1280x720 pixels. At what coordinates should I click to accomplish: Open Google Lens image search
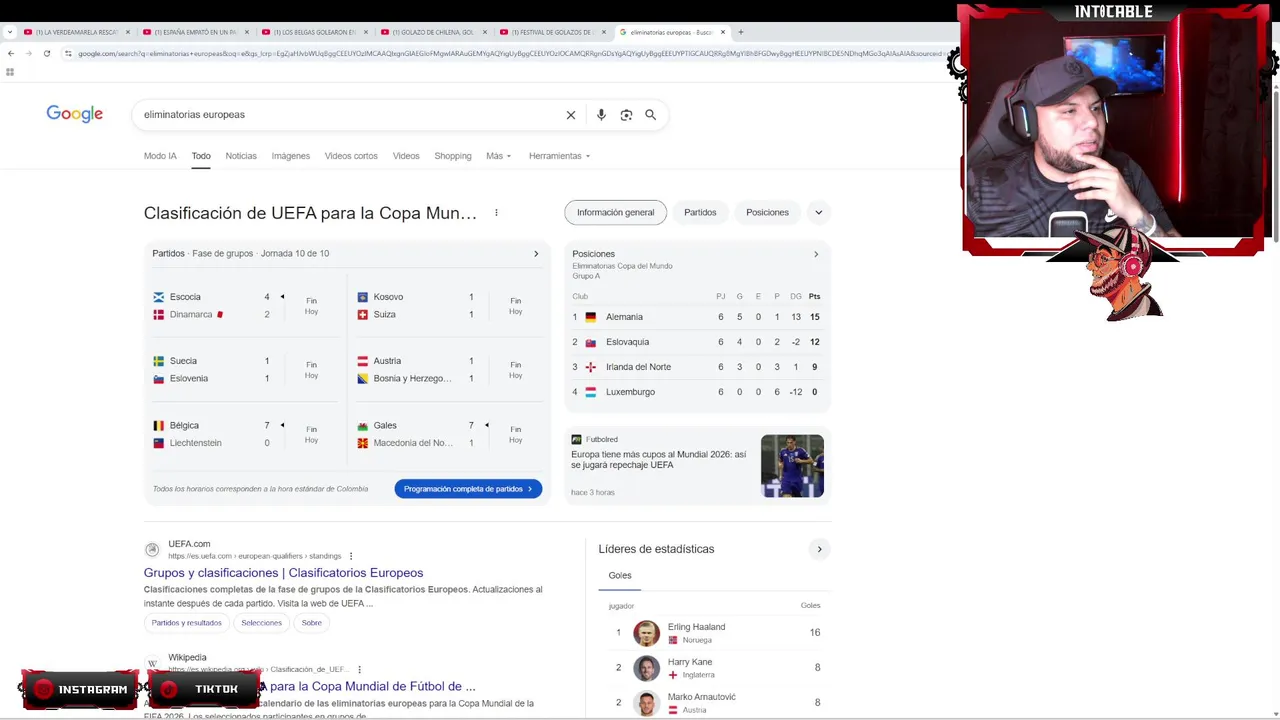point(626,115)
